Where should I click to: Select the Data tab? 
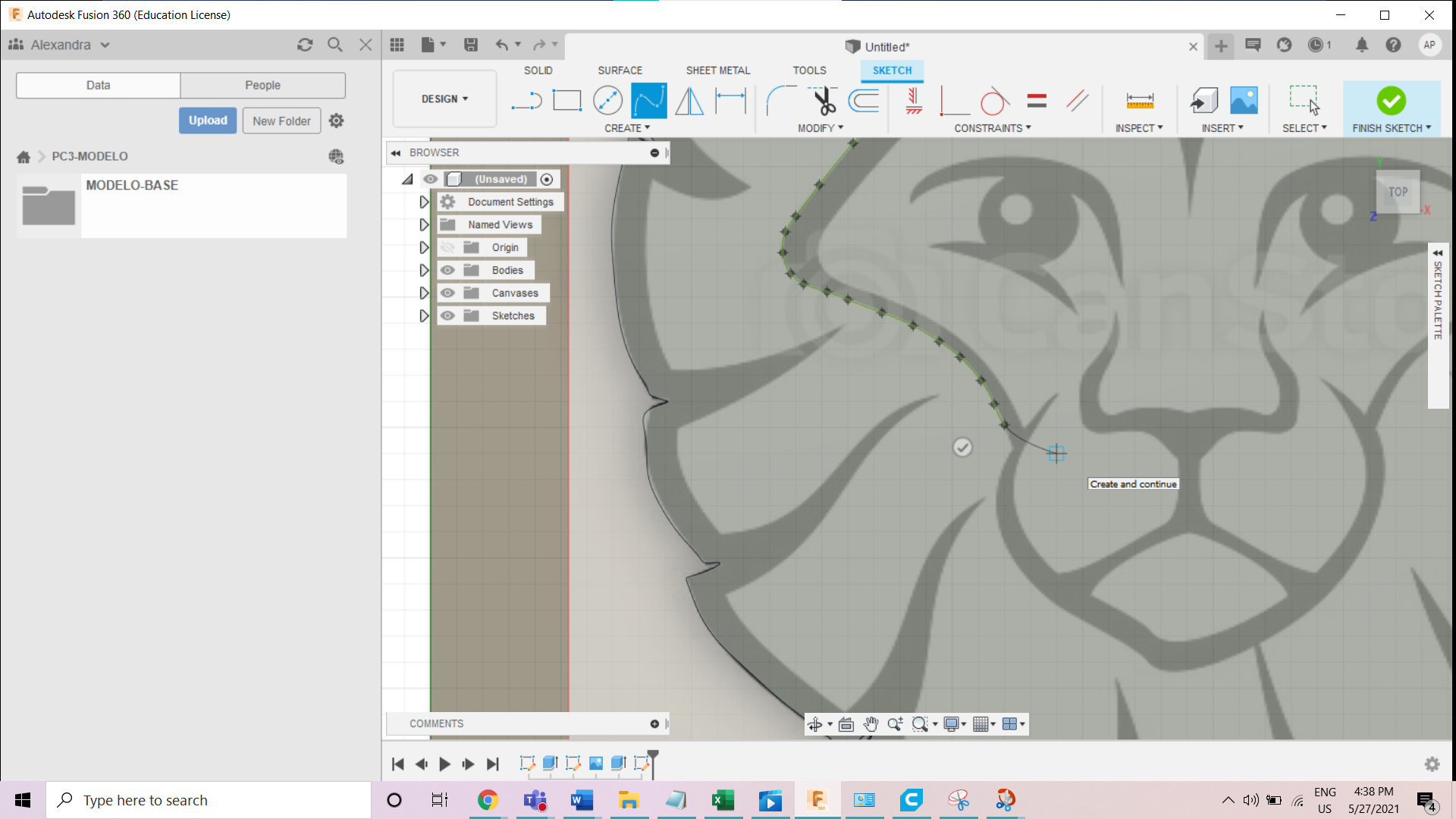click(x=98, y=85)
